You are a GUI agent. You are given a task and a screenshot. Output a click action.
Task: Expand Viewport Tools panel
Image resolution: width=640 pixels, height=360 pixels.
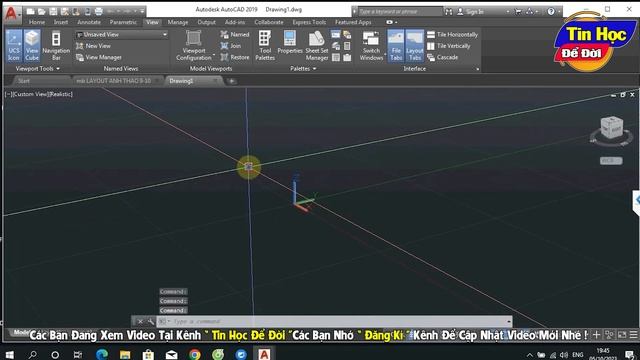coord(38,69)
